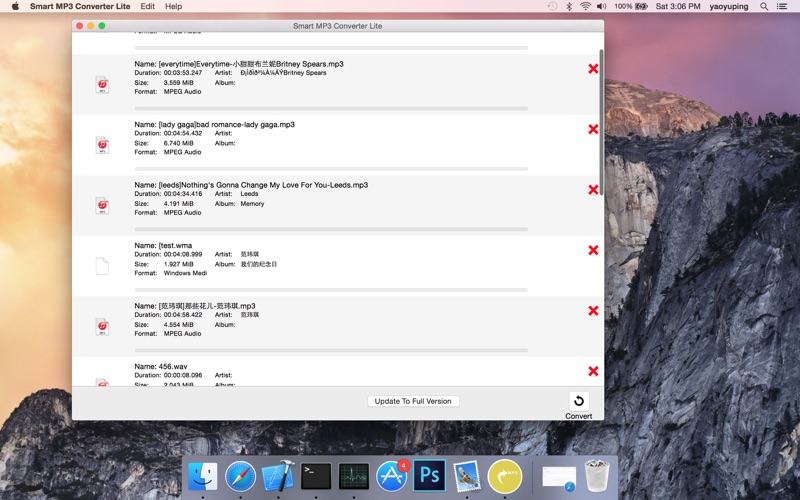
Task: Click Update To Full Version button
Action: click(413, 401)
